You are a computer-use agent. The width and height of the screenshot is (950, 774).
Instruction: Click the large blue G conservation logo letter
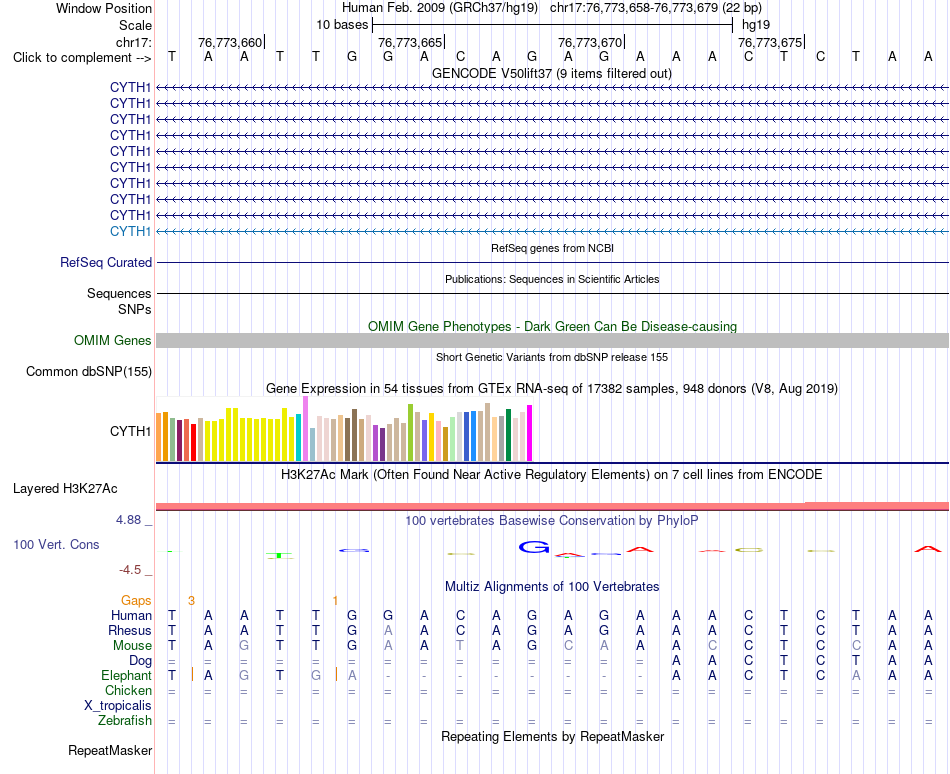coord(534,547)
